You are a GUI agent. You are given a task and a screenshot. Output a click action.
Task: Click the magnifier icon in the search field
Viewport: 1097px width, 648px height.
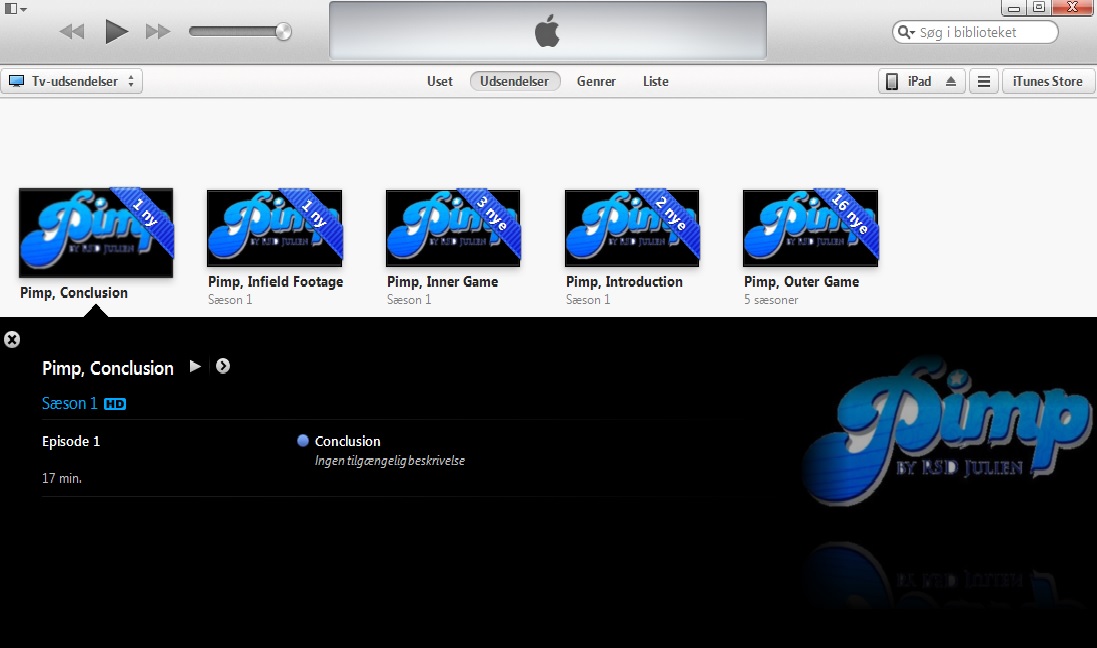(x=904, y=31)
